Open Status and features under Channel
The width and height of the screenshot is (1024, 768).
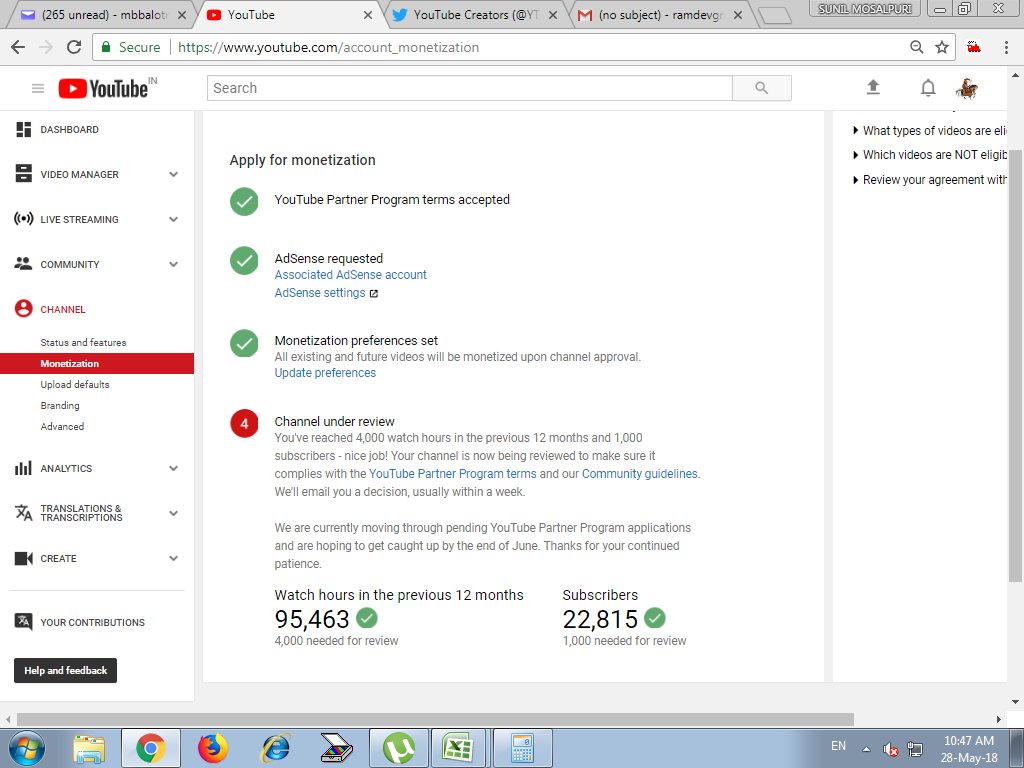(83, 342)
